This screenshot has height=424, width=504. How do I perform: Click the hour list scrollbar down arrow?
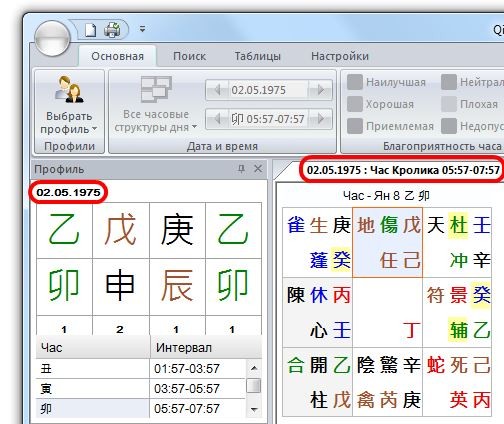coord(254,409)
